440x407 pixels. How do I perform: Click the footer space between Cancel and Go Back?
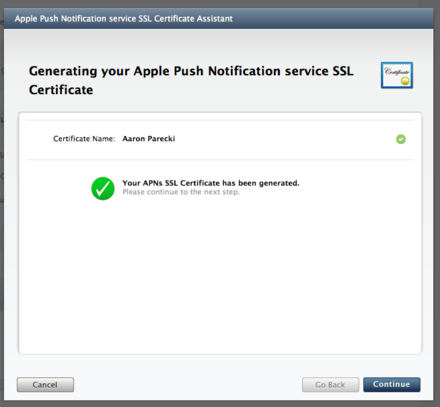click(x=188, y=385)
